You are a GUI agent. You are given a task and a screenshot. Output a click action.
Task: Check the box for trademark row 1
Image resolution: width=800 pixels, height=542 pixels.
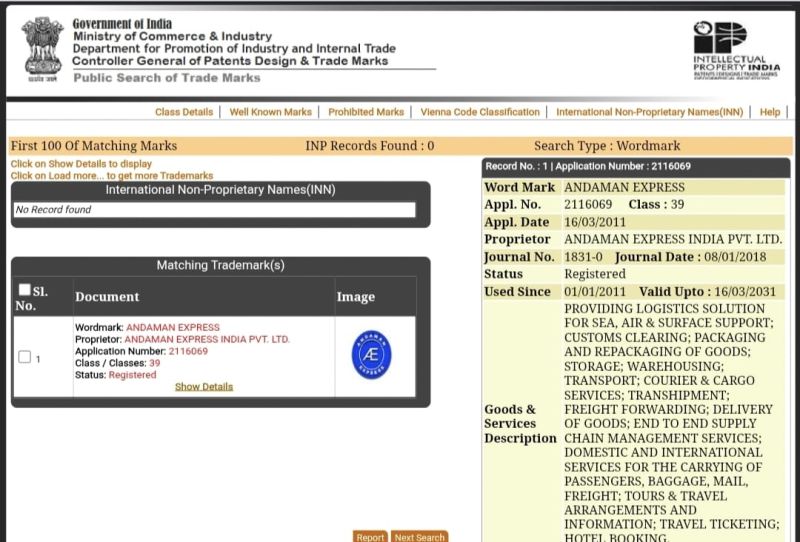25,358
